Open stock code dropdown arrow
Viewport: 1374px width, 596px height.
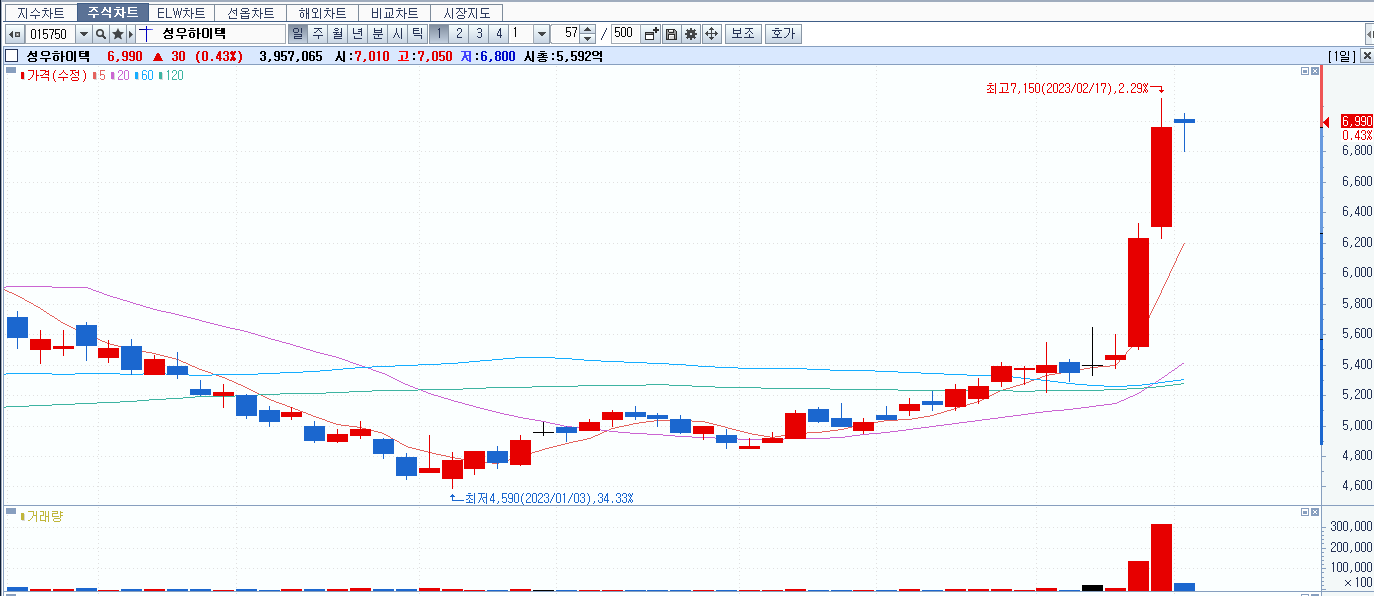click(84, 34)
